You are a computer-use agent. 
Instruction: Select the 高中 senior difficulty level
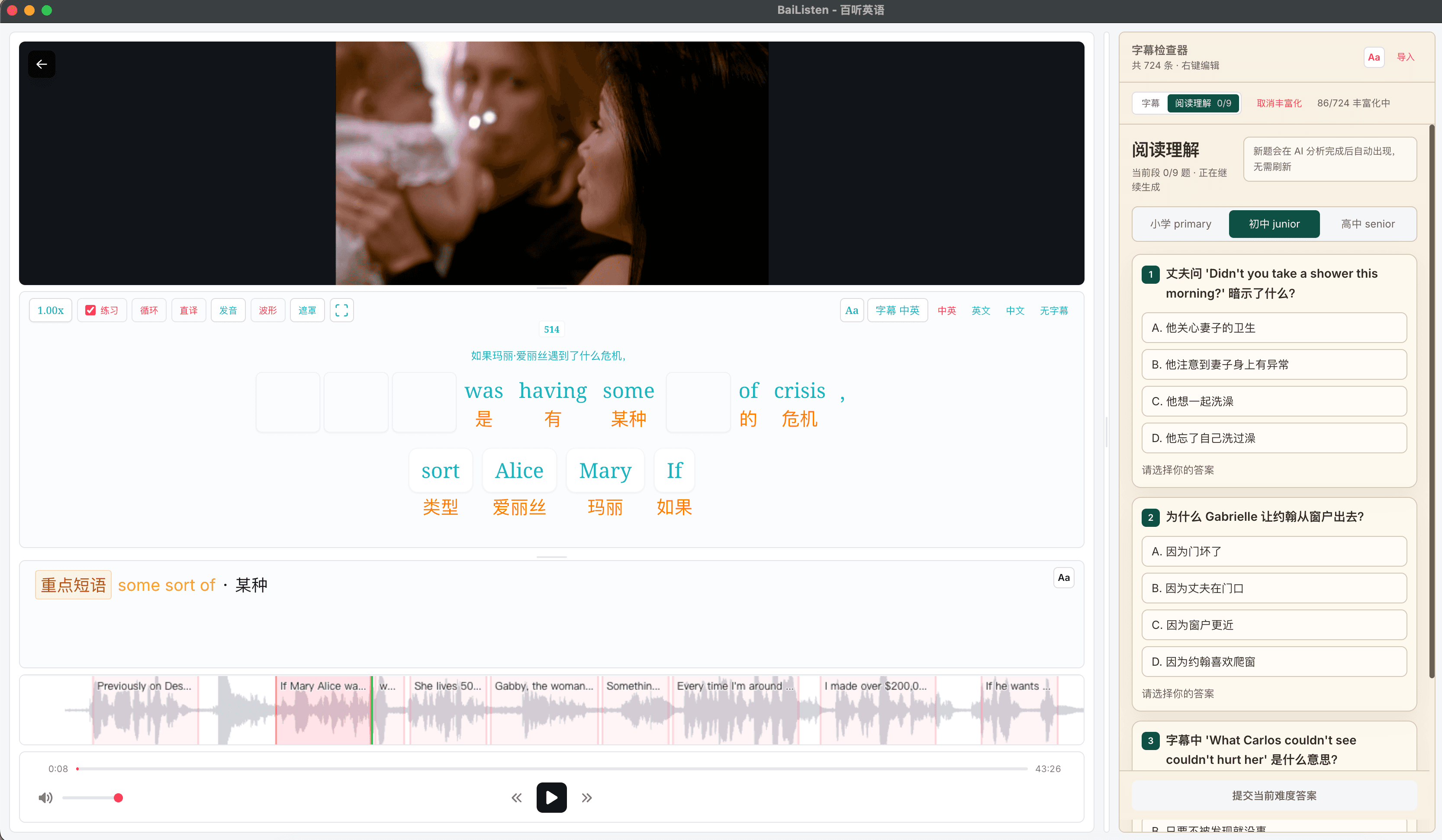tap(1368, 224)
